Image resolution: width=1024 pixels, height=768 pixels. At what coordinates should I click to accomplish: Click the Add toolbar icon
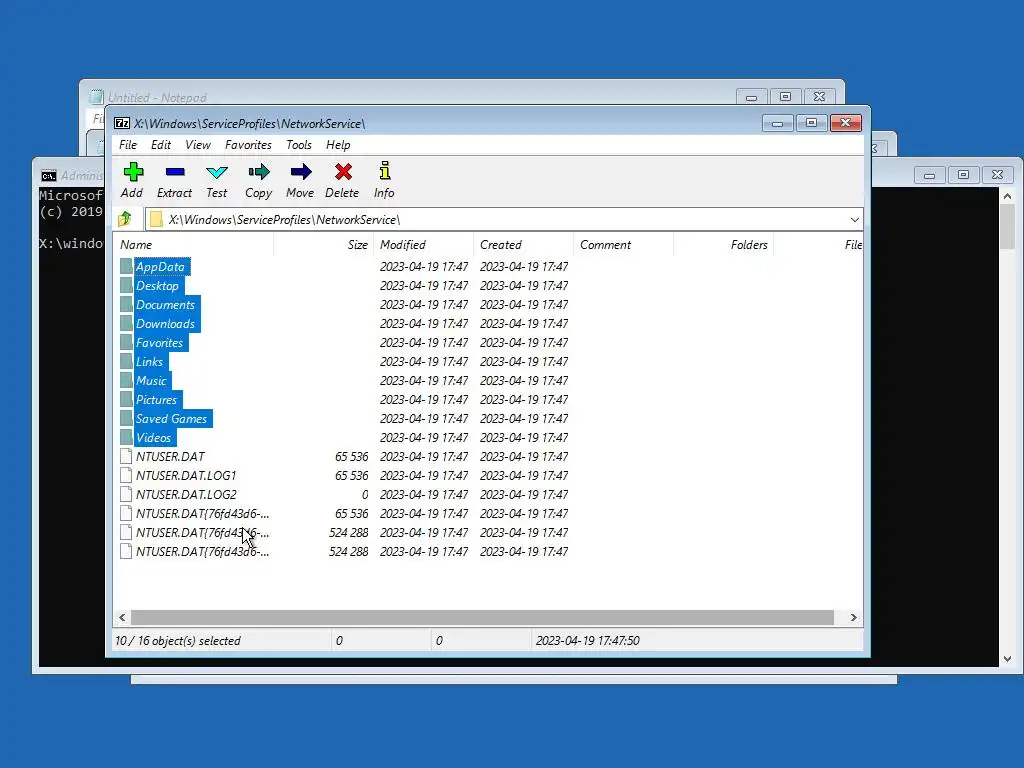(x=133, y=172)
